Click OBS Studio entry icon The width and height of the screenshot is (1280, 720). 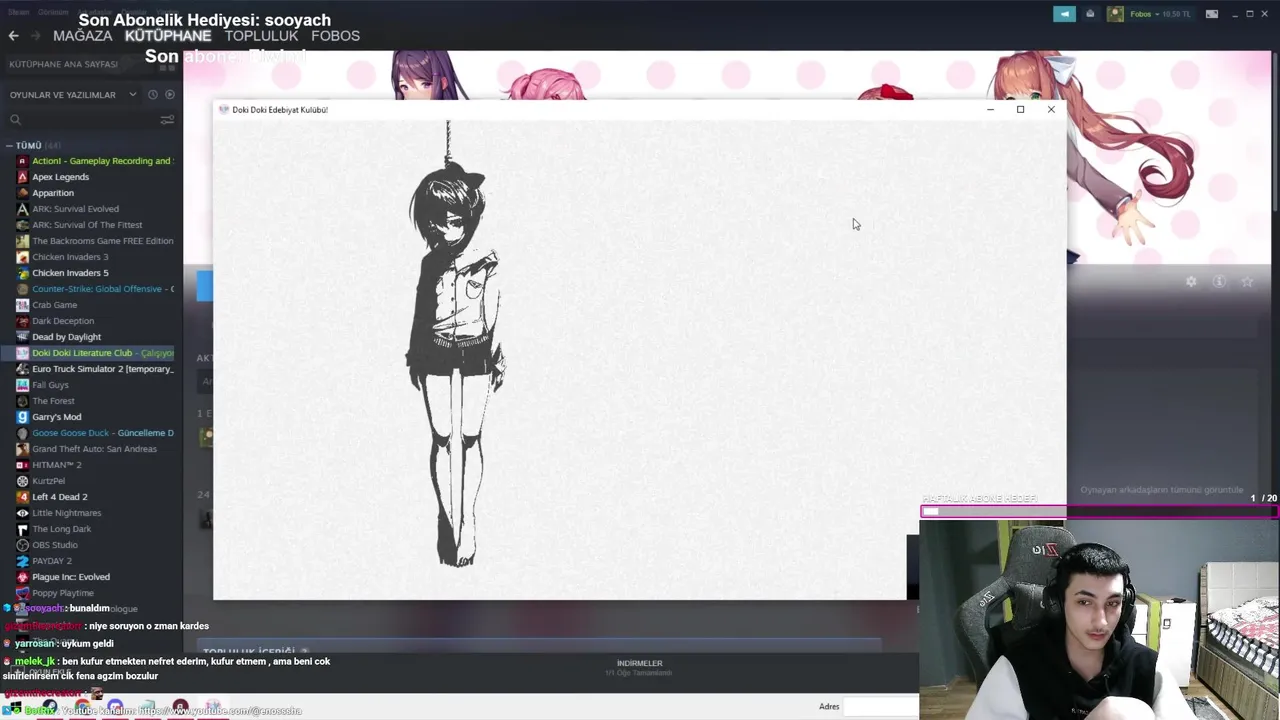click(x=22, y=545)
